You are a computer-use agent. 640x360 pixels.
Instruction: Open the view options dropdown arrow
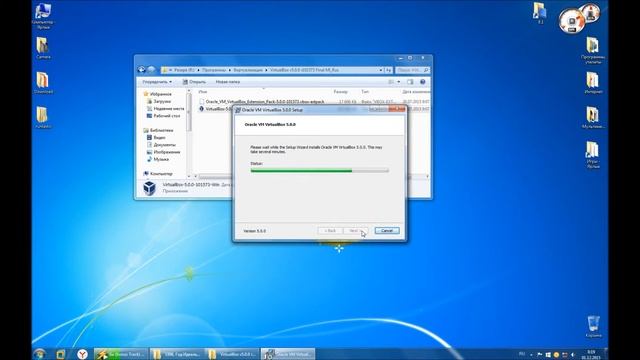[x=399, y=82]
